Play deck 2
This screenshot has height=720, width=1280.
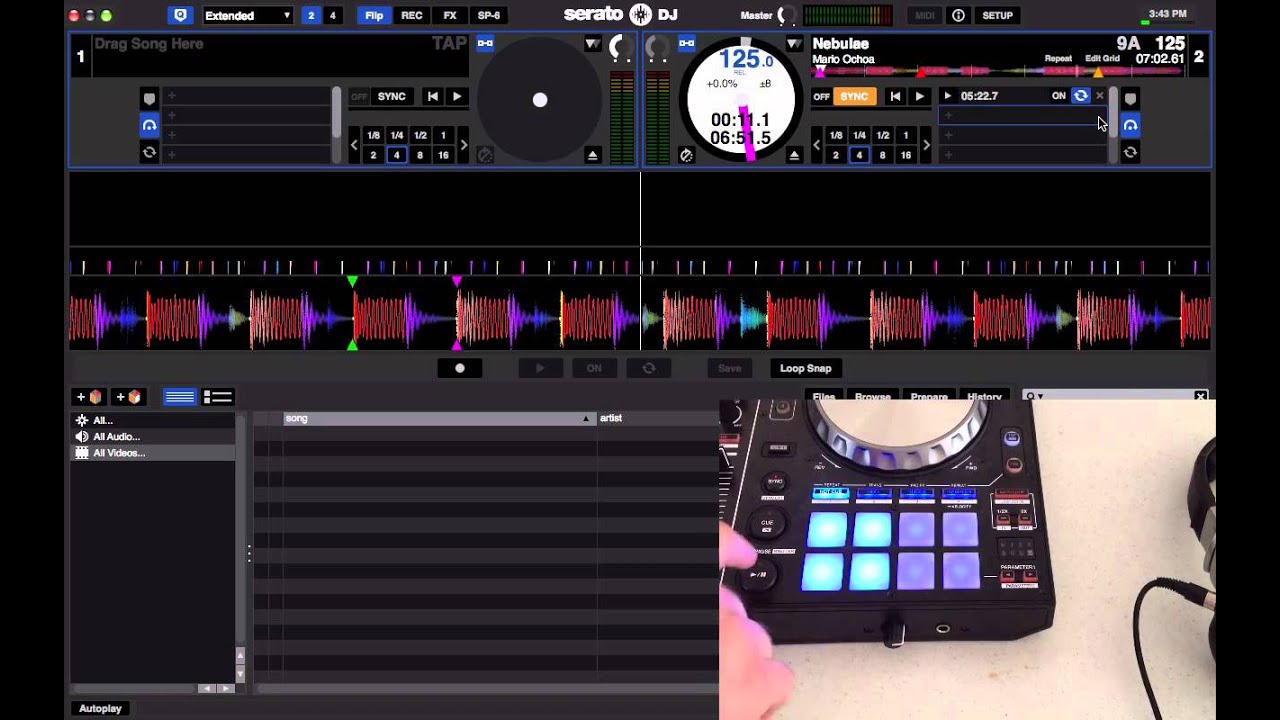click(x=919, y=96)
